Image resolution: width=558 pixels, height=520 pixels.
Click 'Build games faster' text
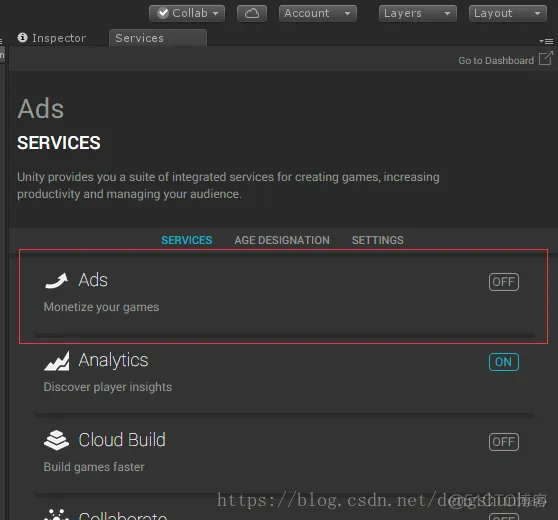tap(94, 467)
